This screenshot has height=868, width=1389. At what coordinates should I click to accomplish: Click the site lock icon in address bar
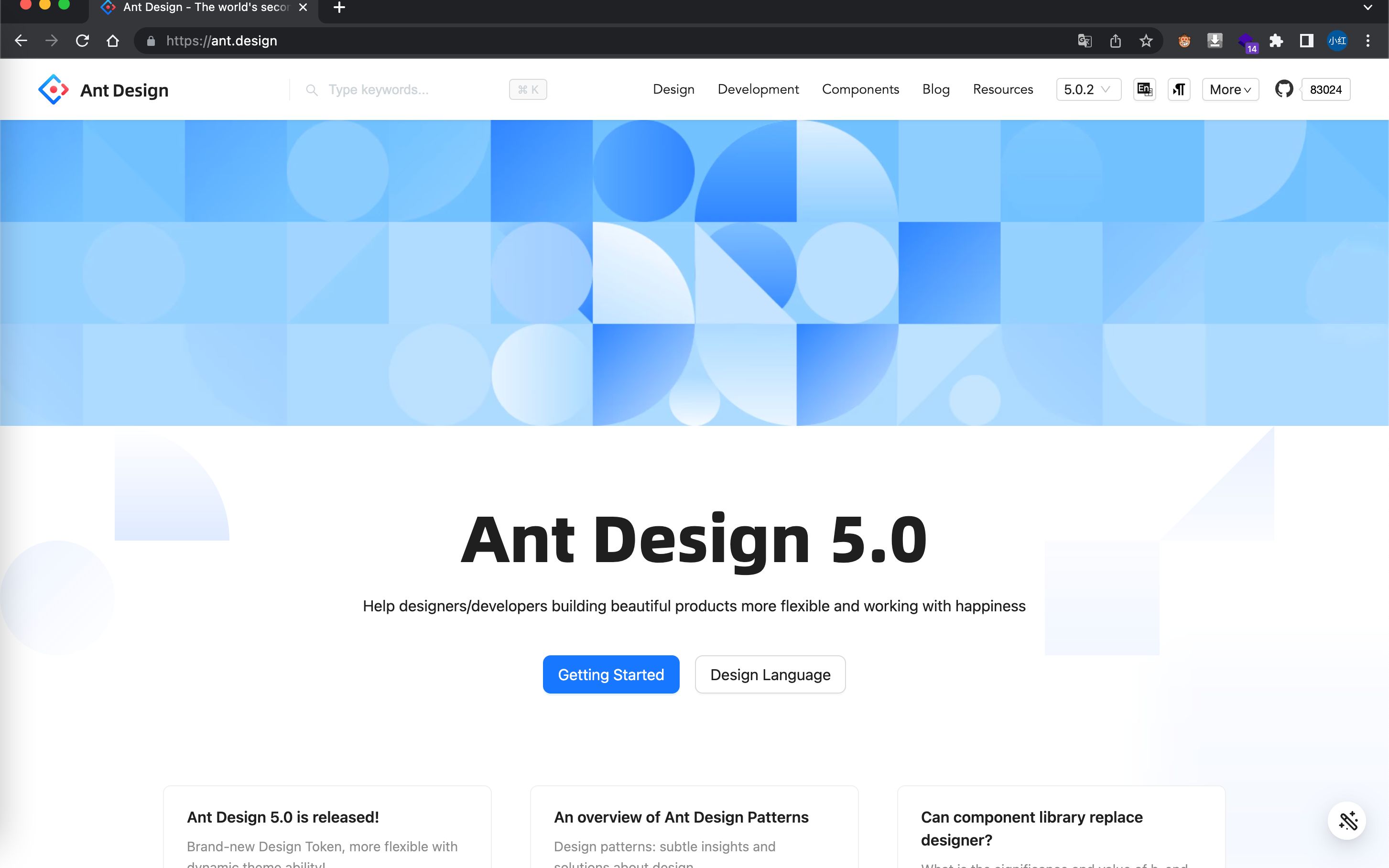coord(151,41)
